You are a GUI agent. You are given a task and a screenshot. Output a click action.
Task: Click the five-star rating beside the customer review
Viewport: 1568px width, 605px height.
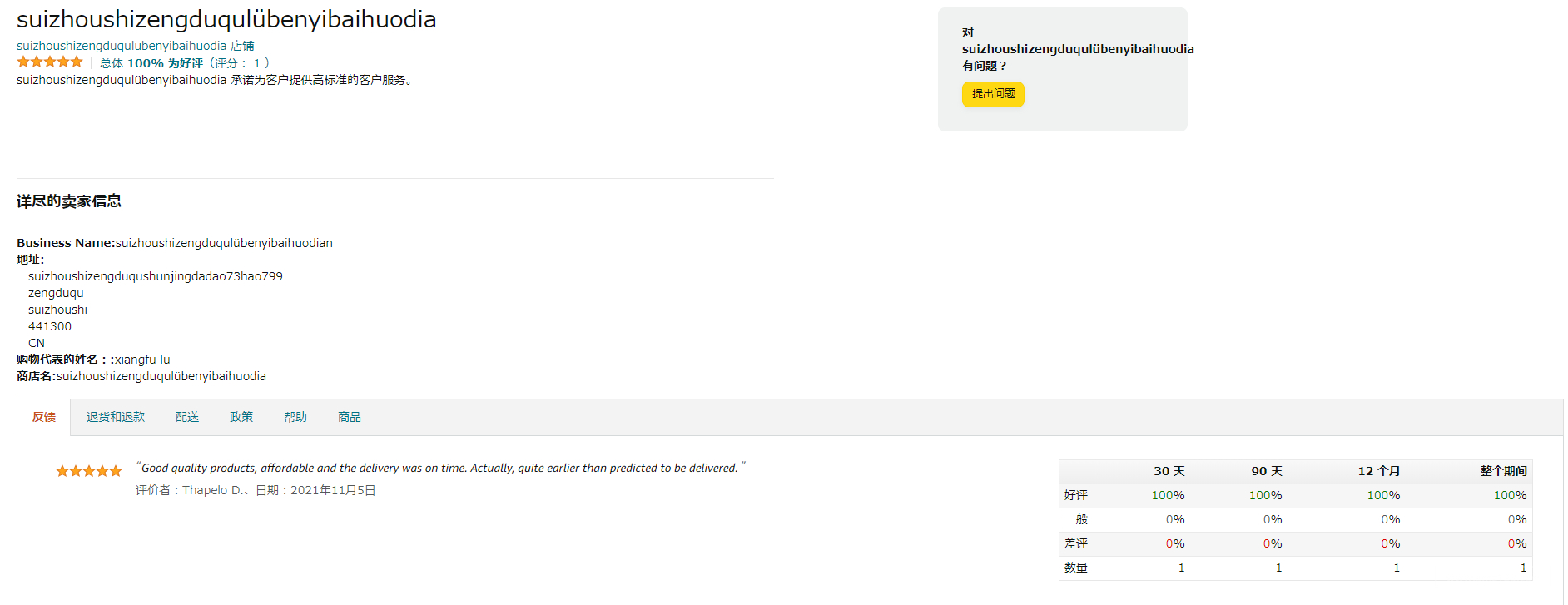[89, 471]
